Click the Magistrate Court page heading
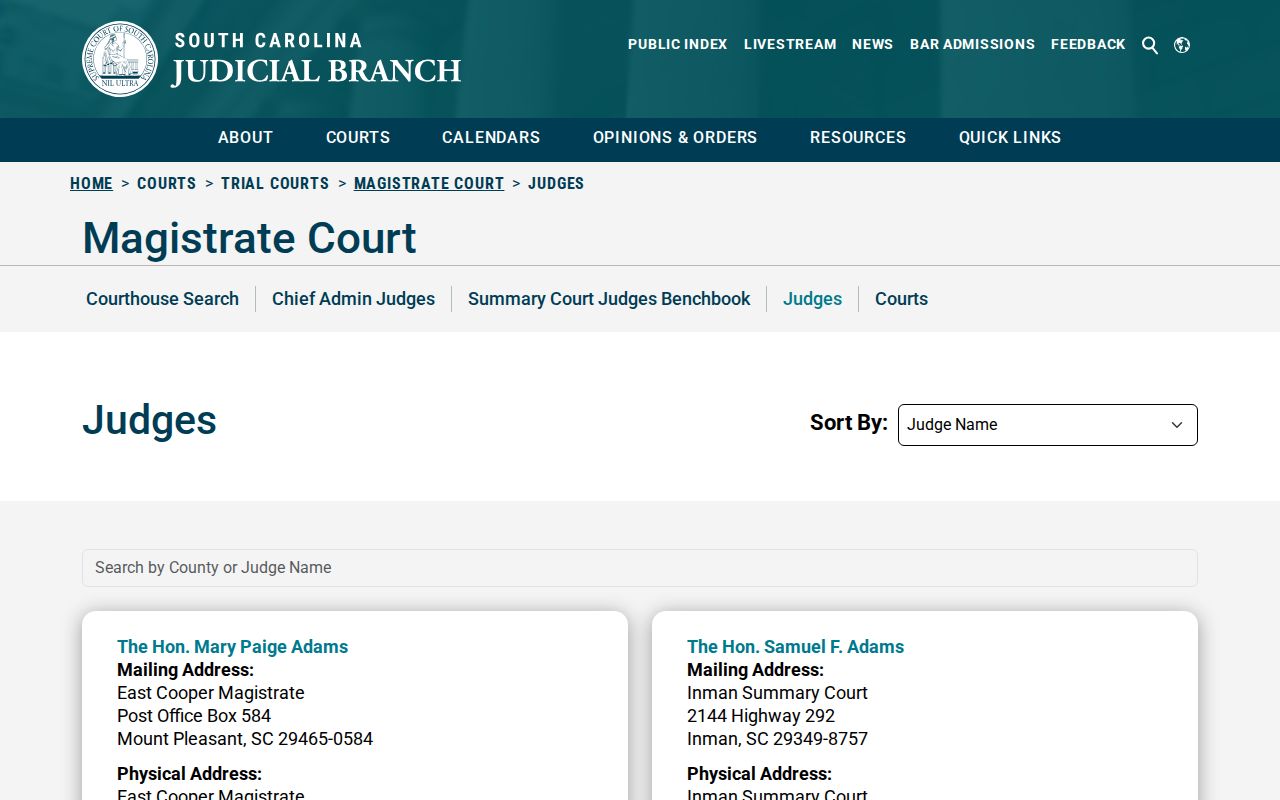 click(x=249, y=238)
